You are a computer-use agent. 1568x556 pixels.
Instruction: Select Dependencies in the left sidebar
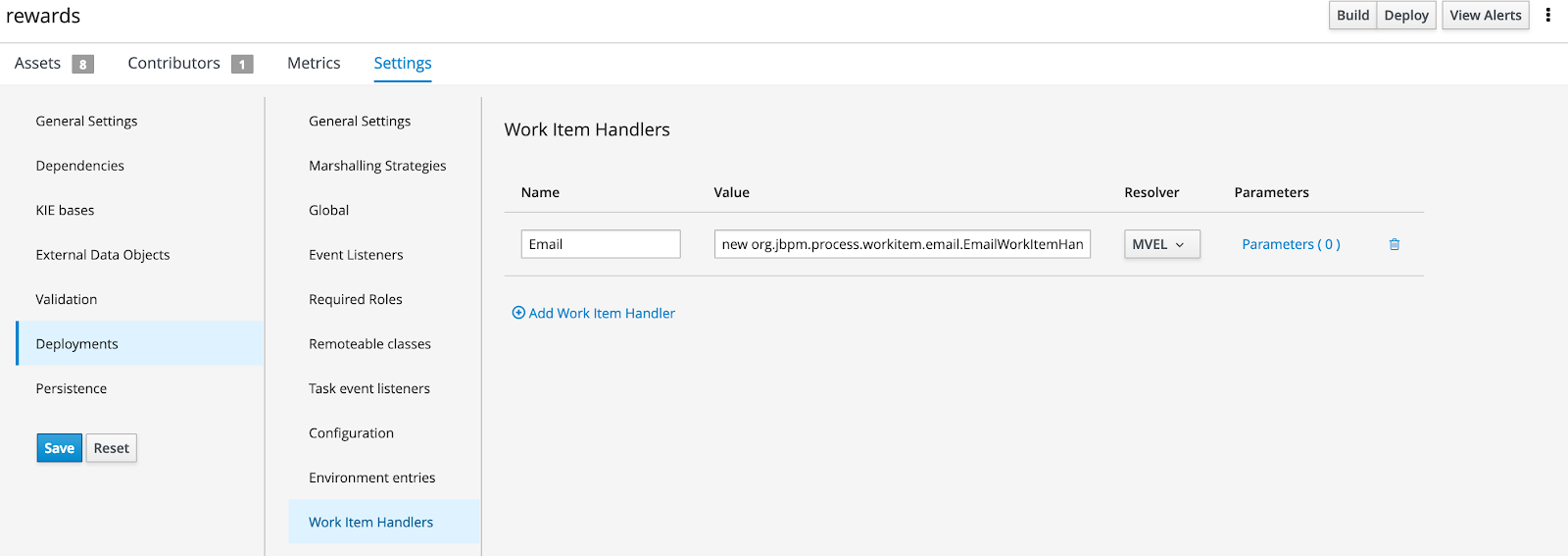point(80,166)
